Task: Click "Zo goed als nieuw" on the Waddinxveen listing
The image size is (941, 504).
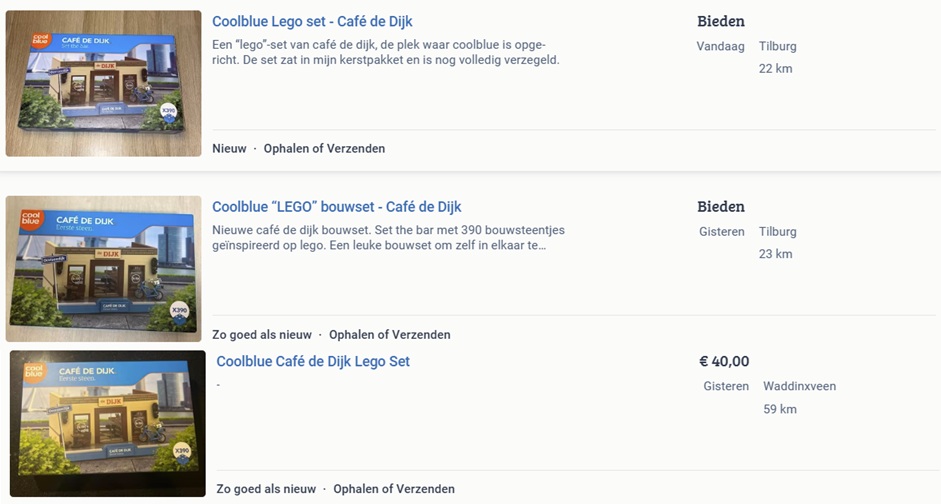Action: click(266, 489)
